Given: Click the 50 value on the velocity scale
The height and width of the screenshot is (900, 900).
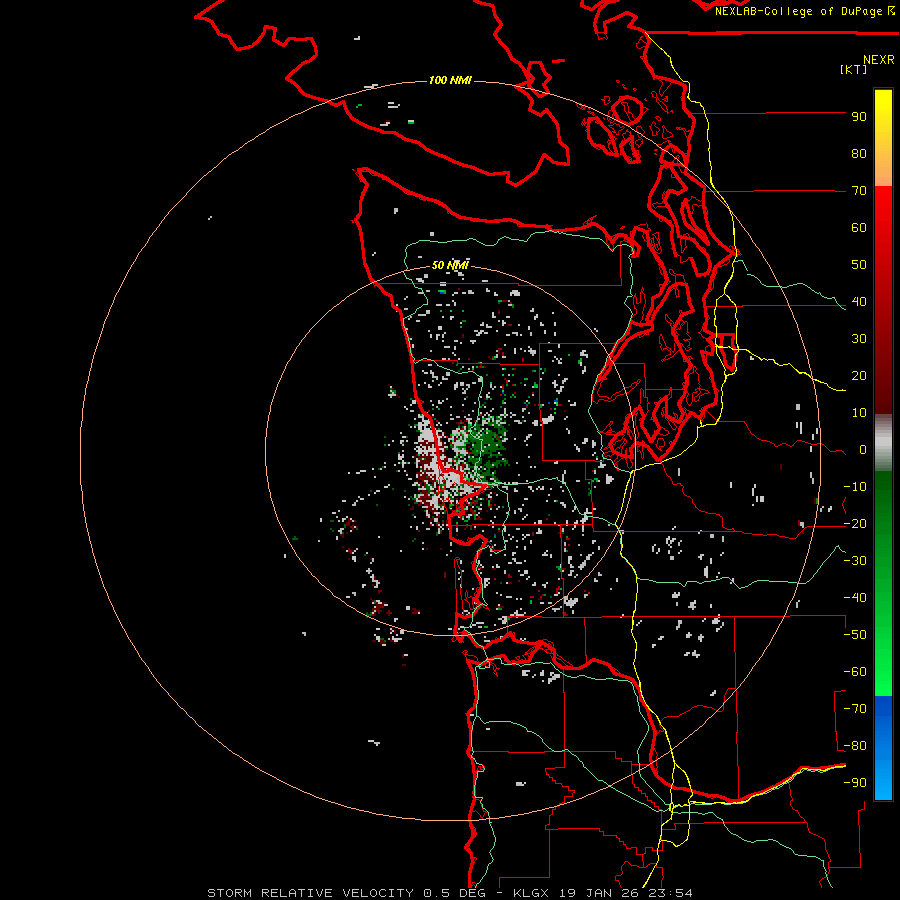Looking at the screenshot, I should pyautogui.click(x=859, y=265).
